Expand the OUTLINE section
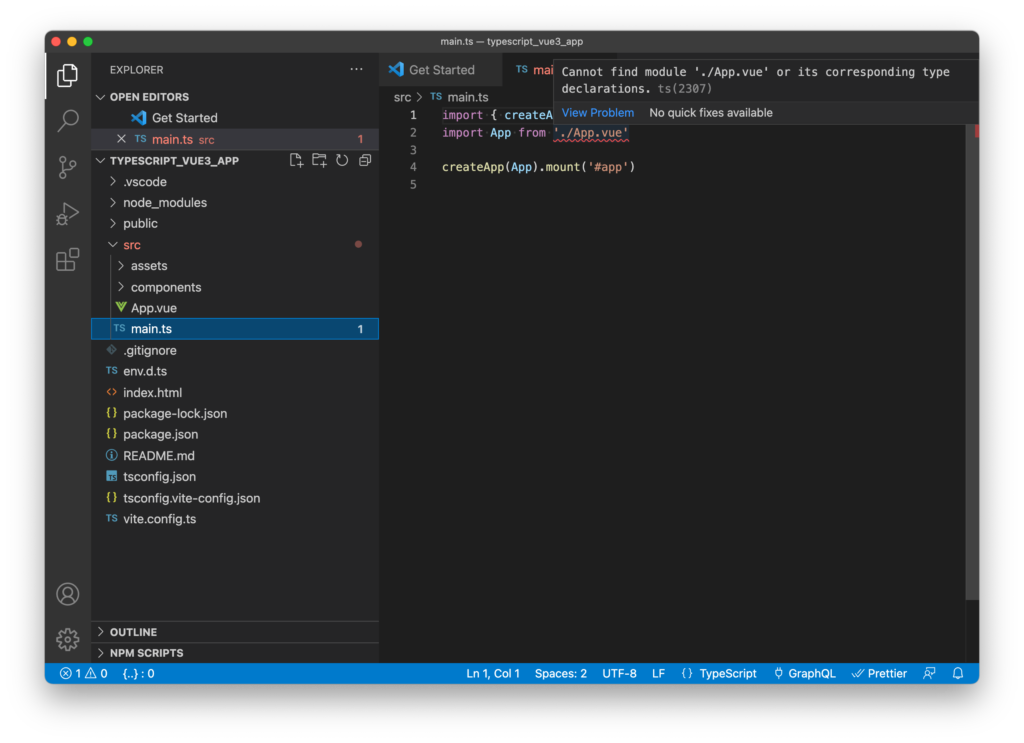Image resolution: width=1024 pixels, height=743 pixels. 133,632
